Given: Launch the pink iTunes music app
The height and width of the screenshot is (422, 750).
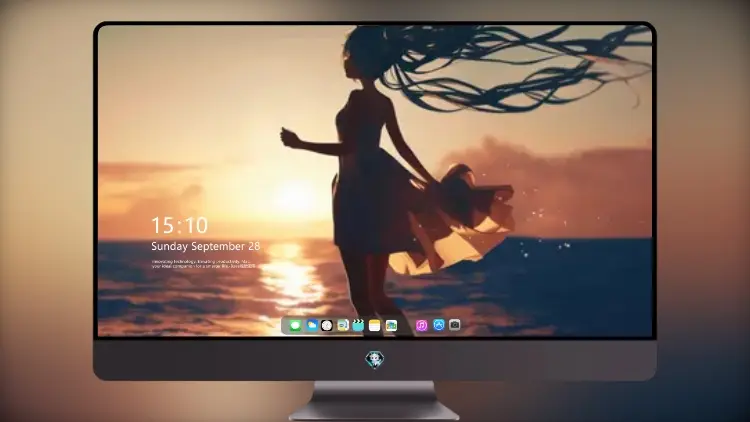Looking at the screenshot, I should coord(421,326).
